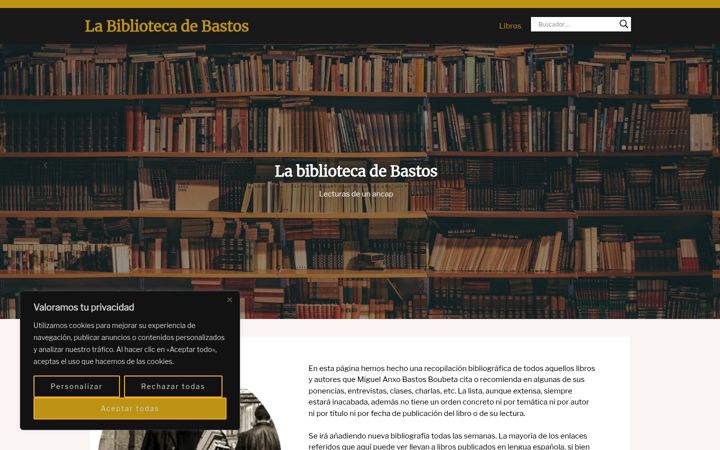
Task: Click the paragraph starting 'En esta página hemos hecho'
Action: [452, 391]
